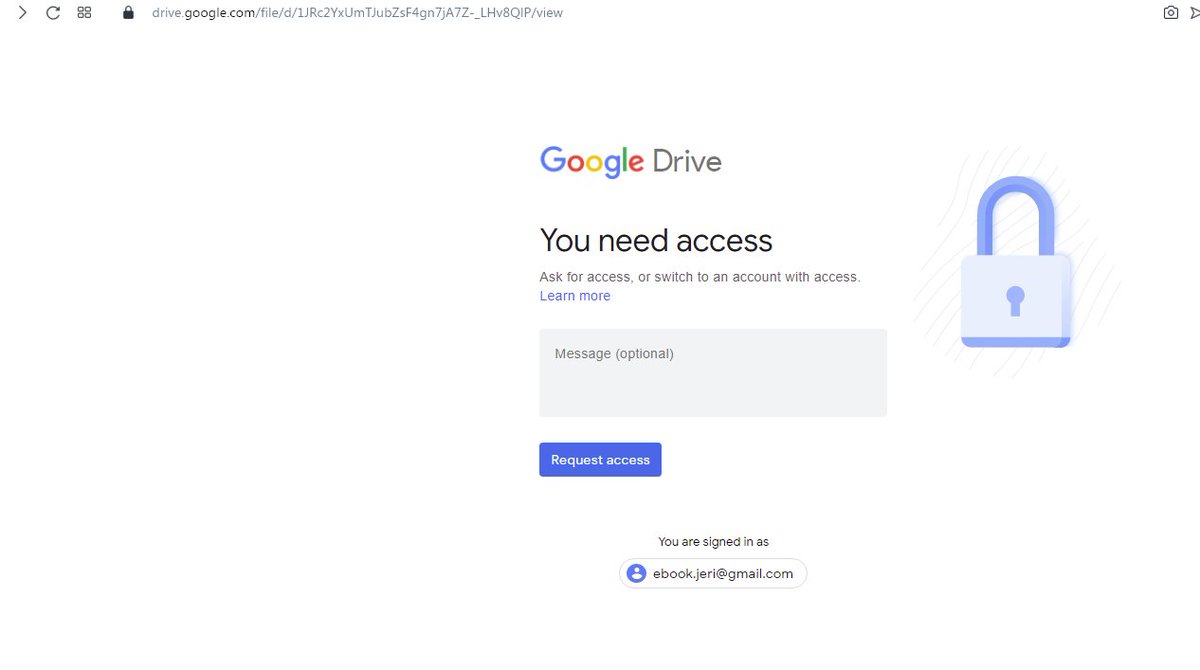Open the tab grid icon in browser toolbar
Screen dimensions: 1200x670
tap(85, 13)
